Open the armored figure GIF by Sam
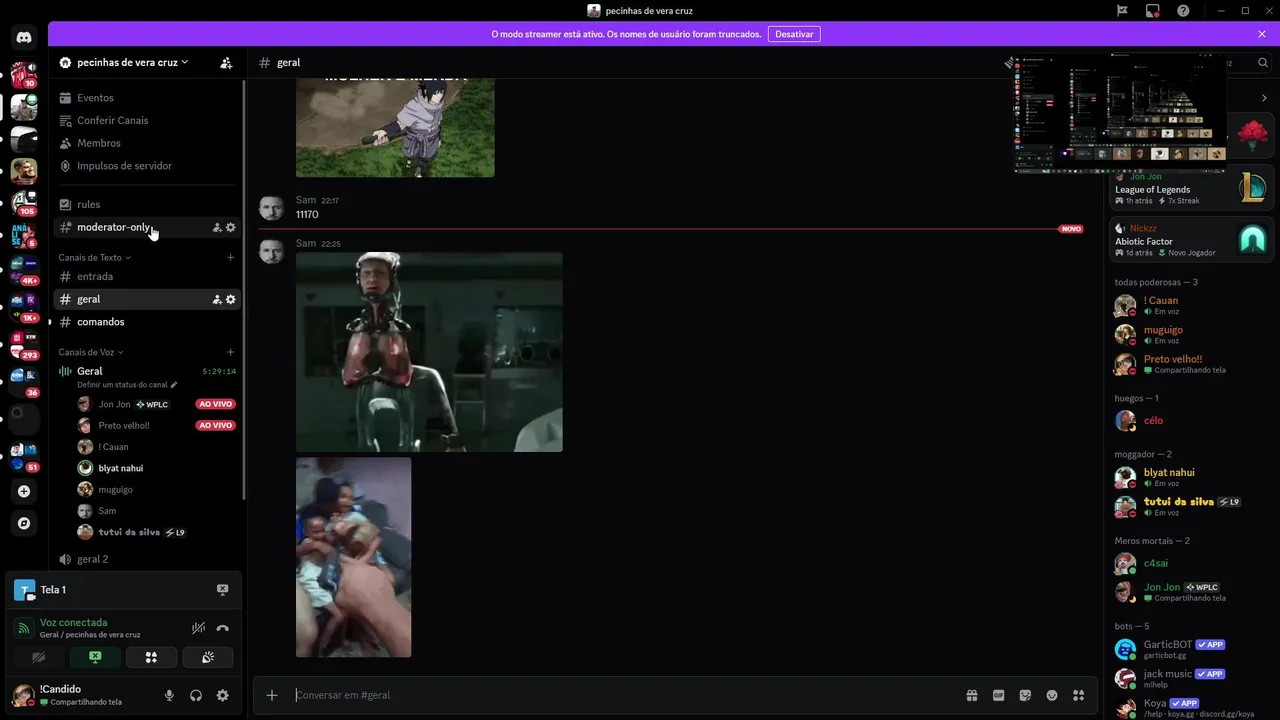 pos(429,352)
